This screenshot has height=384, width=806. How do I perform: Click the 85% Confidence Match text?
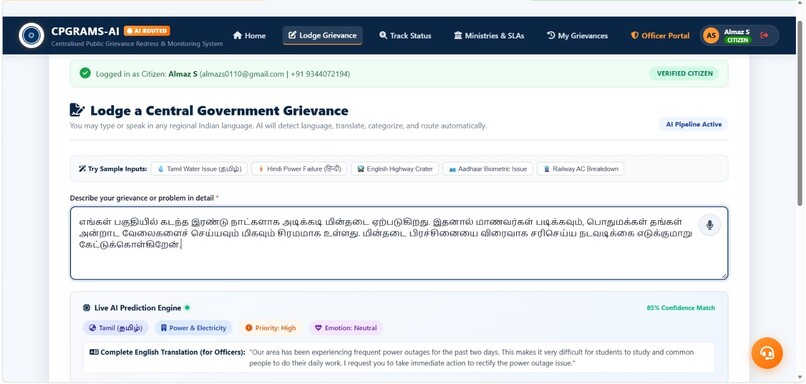coord(681,308)
